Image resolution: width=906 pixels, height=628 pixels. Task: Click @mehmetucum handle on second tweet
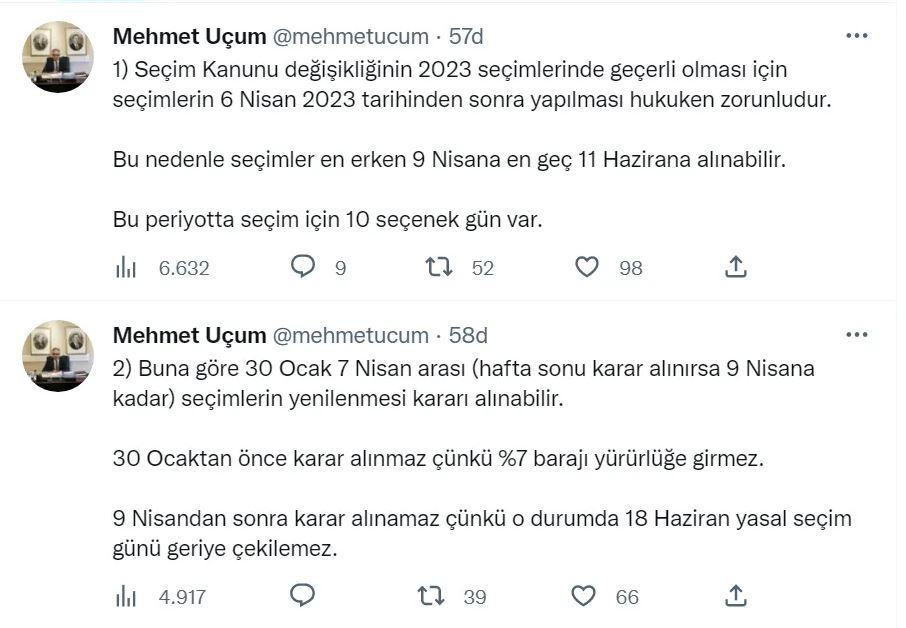click(349, 335)
